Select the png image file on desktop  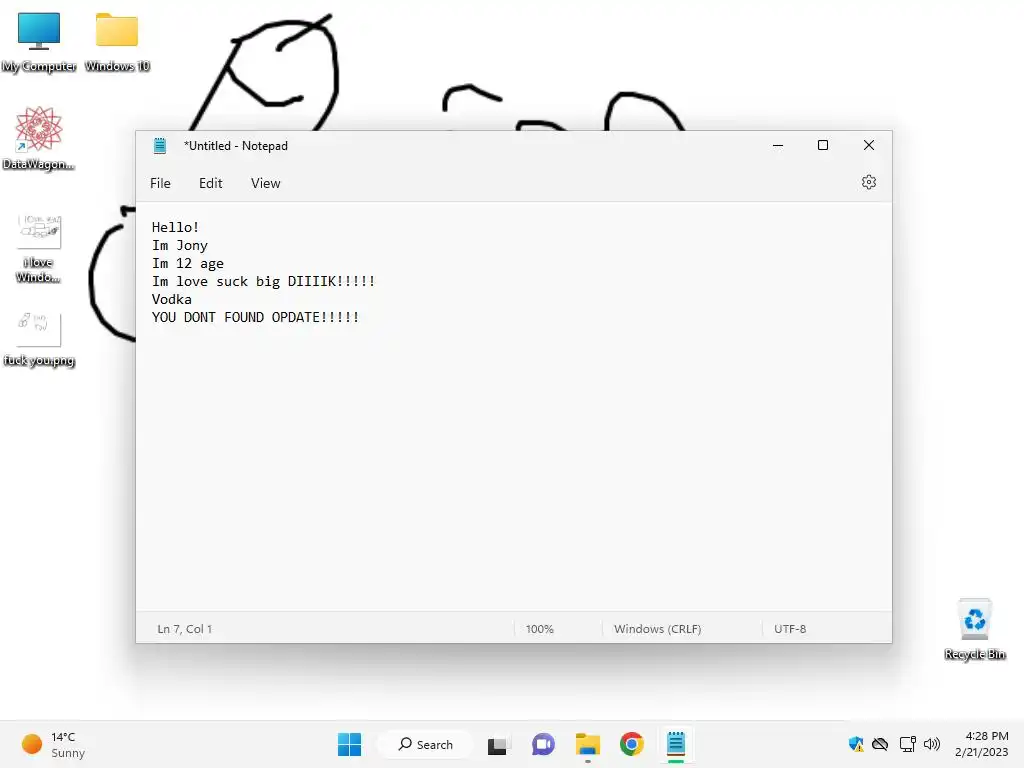[39, 340]
